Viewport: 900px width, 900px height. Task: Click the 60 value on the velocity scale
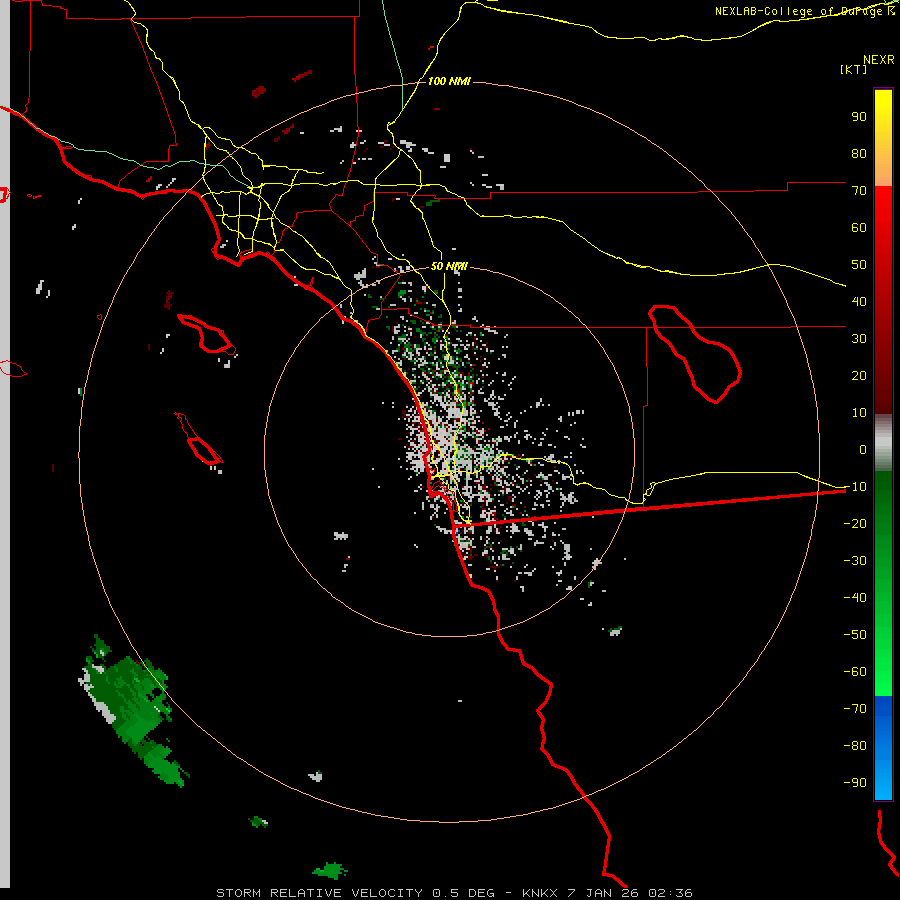(x=859, y=227)
